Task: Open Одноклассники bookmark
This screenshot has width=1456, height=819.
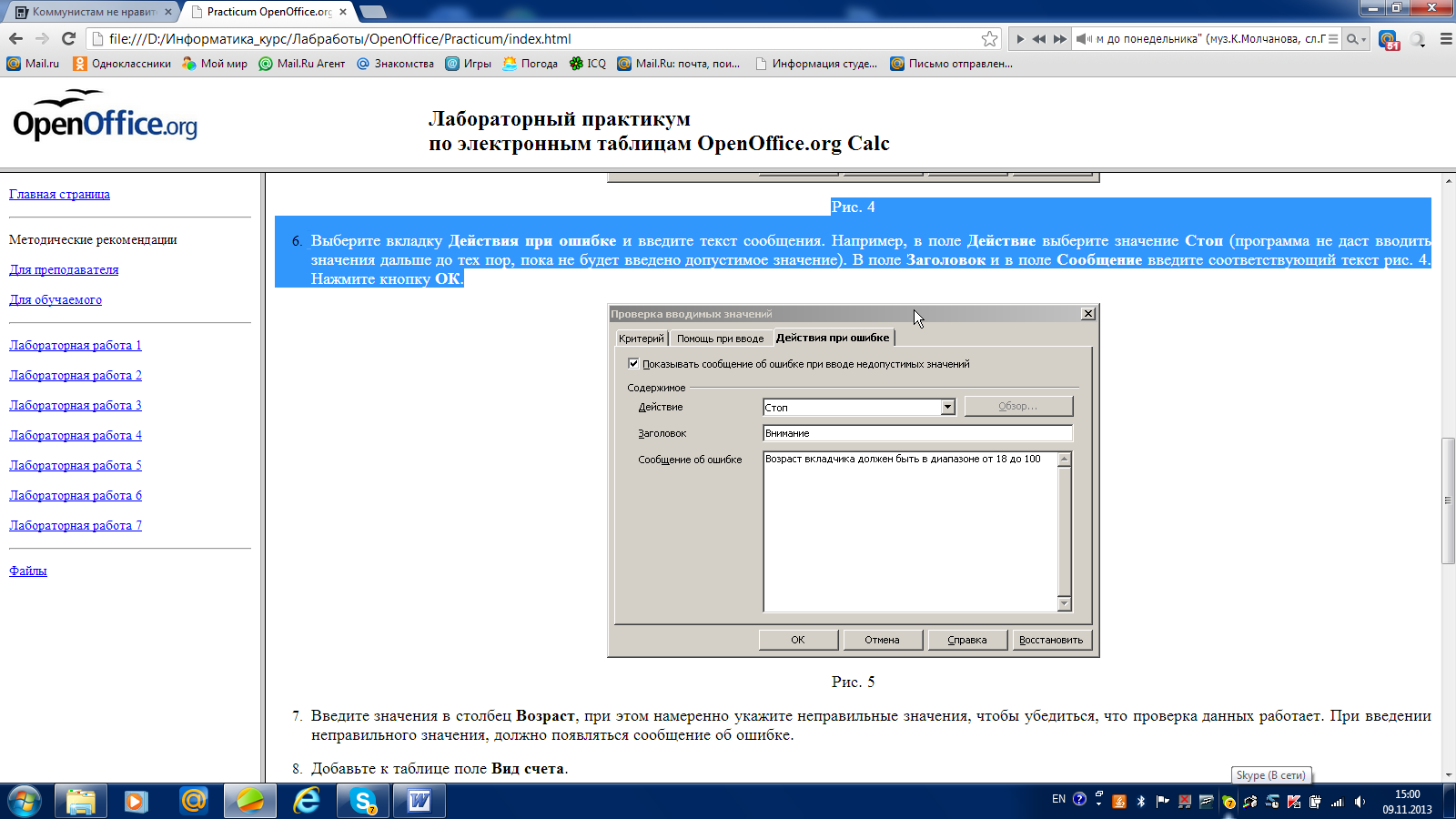Action: [x=122, y=64]
